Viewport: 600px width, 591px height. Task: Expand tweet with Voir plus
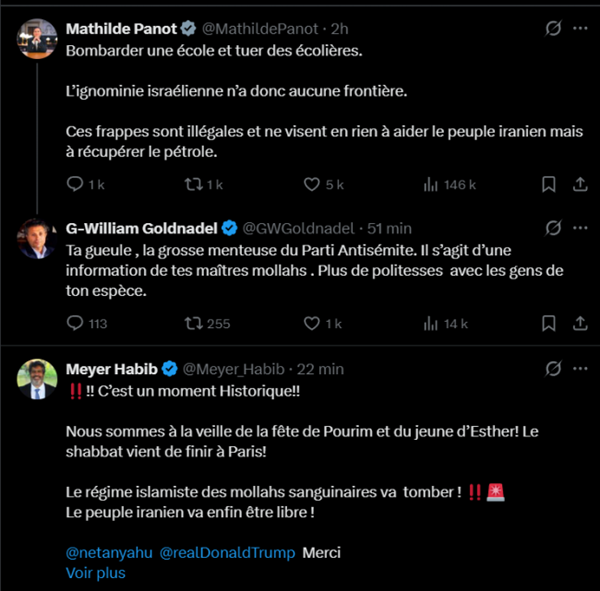coord(96,573)
